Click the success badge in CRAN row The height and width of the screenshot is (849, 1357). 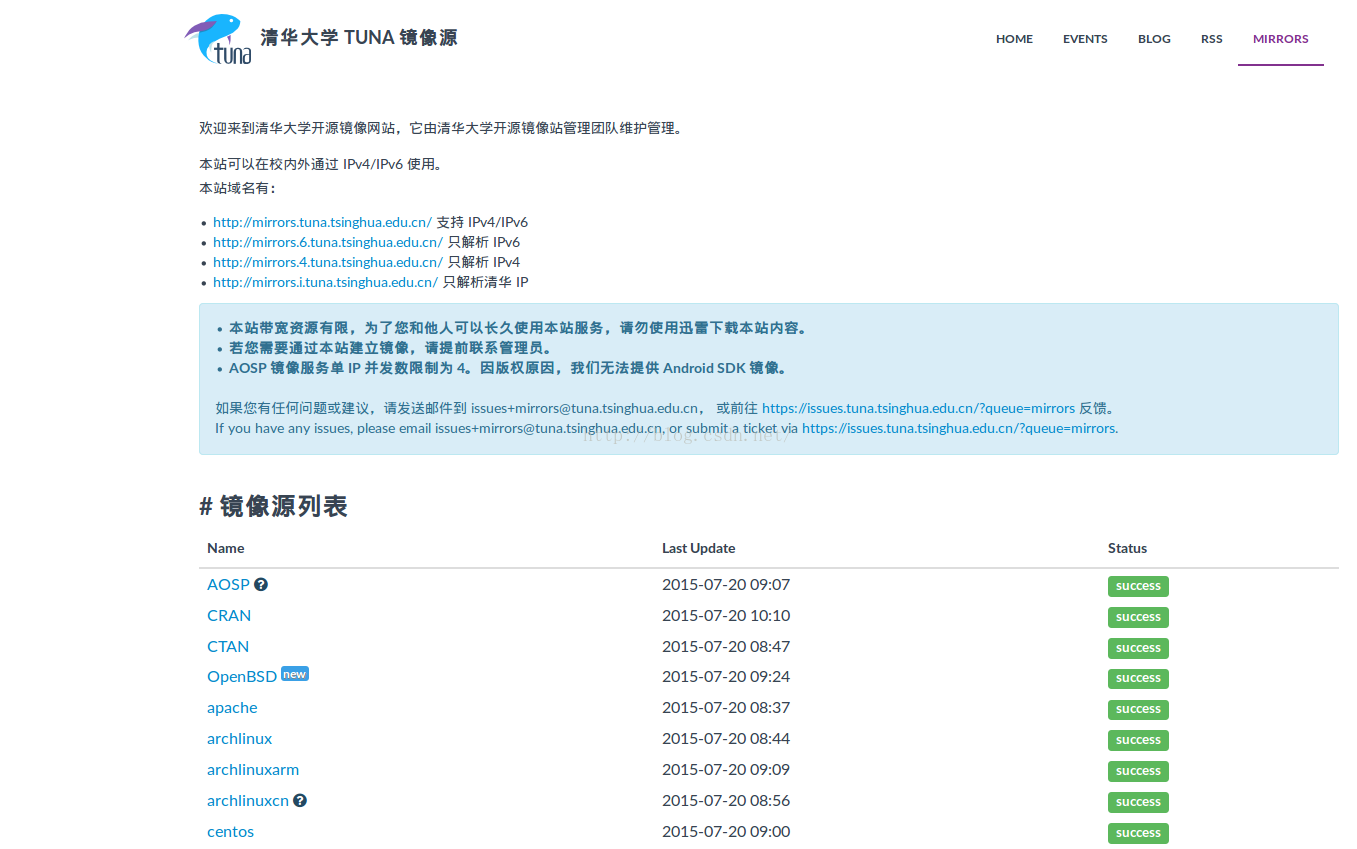point(1138,617)
